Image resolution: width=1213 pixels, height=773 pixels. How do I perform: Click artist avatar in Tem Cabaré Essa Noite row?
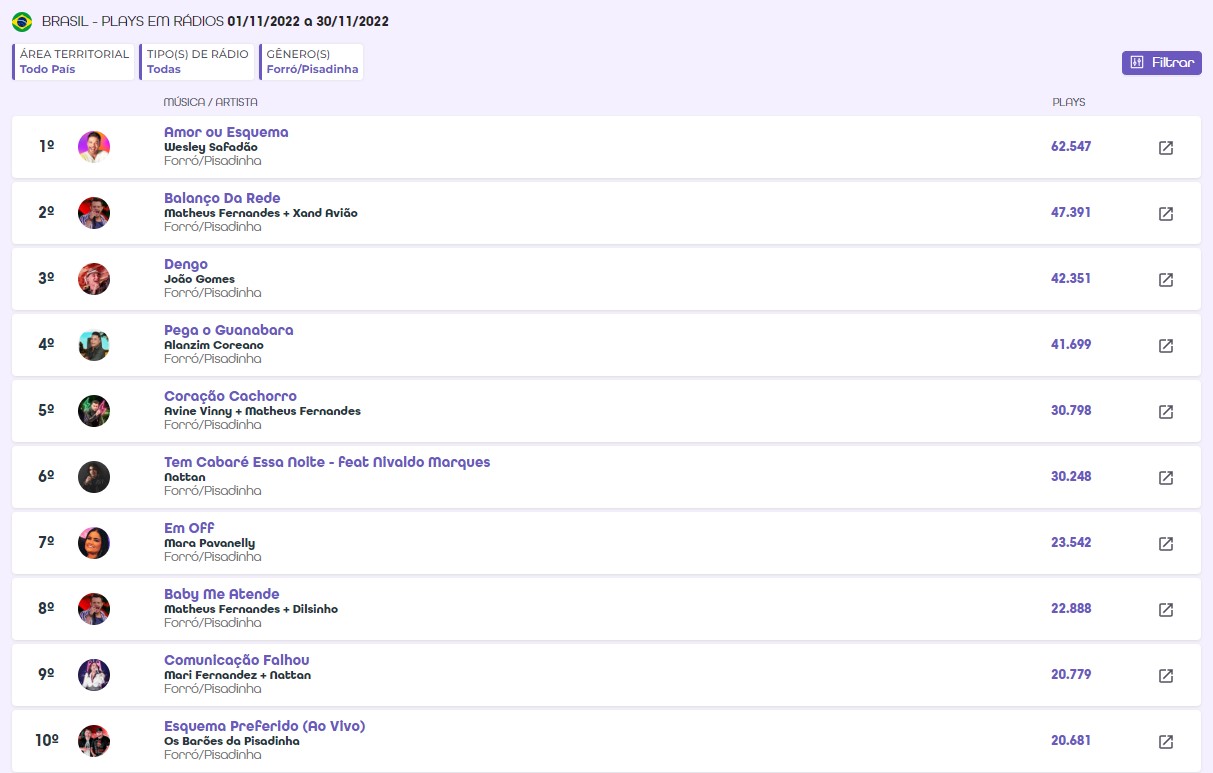[x=94, y=477]
